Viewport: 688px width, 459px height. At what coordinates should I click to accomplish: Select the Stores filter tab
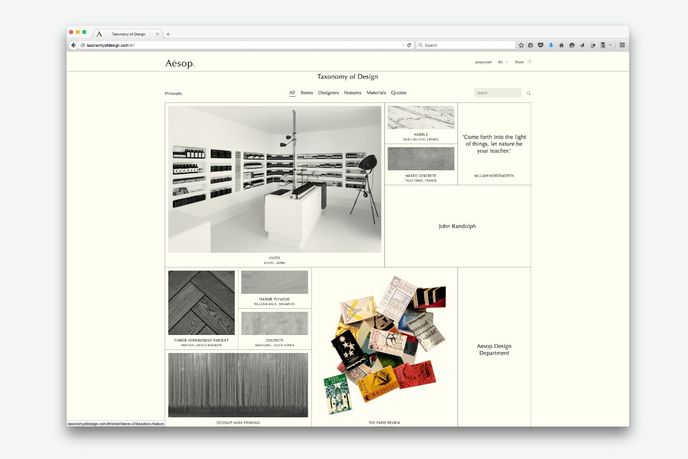click(x=306, y=92)
